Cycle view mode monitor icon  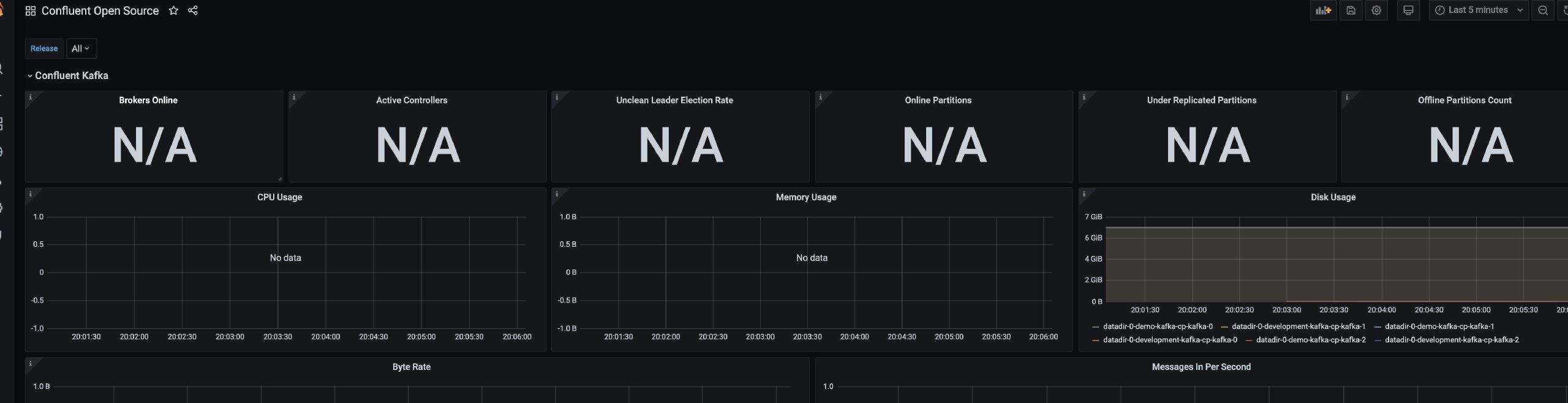pos(1408,10)
